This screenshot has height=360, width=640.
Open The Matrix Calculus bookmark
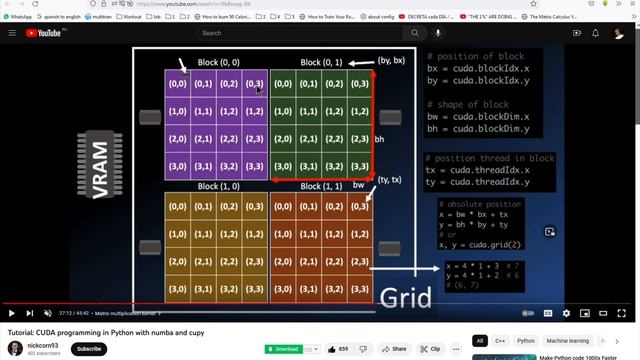(x=549, y=17)
